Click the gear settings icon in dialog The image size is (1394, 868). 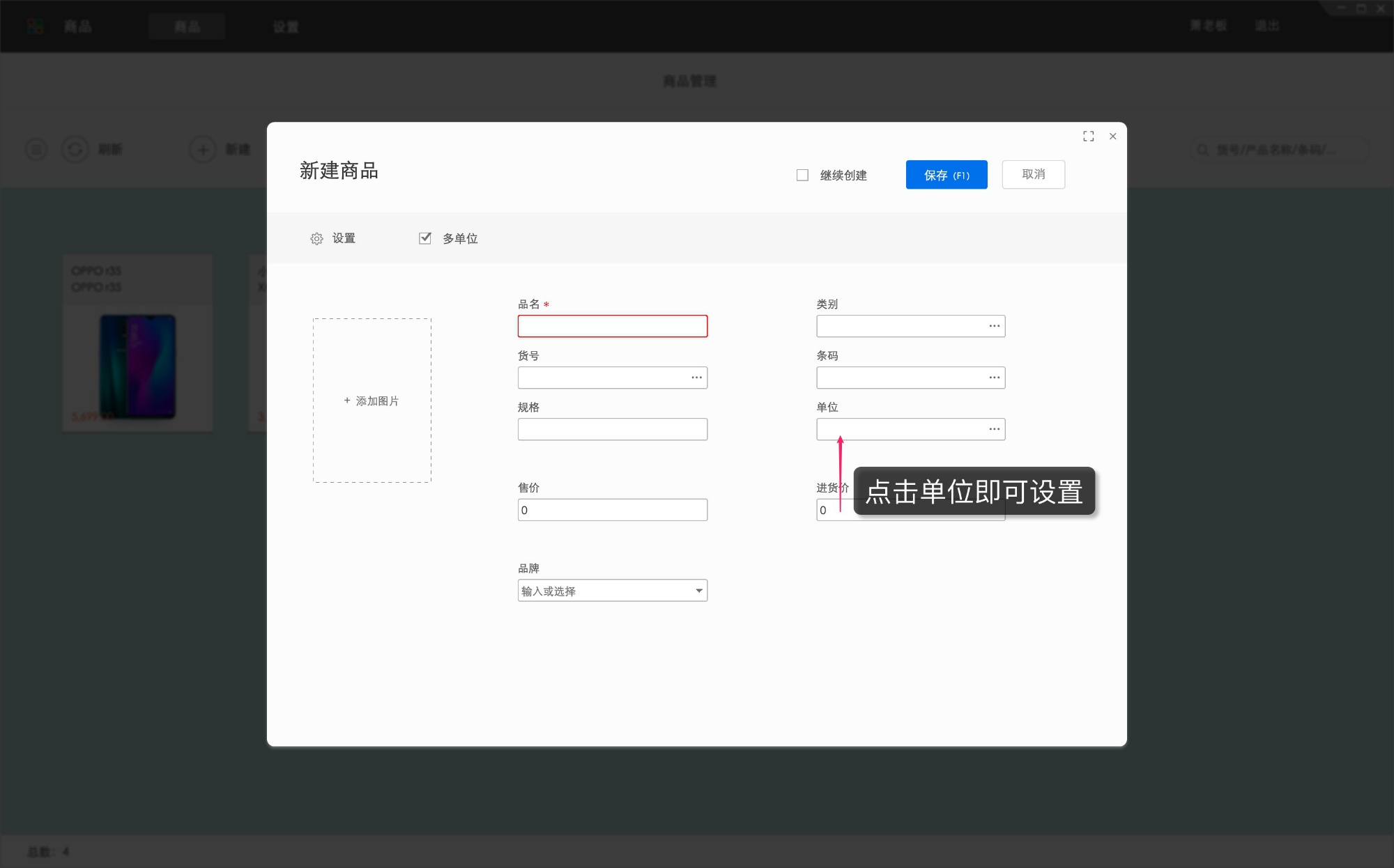point(316,239)
